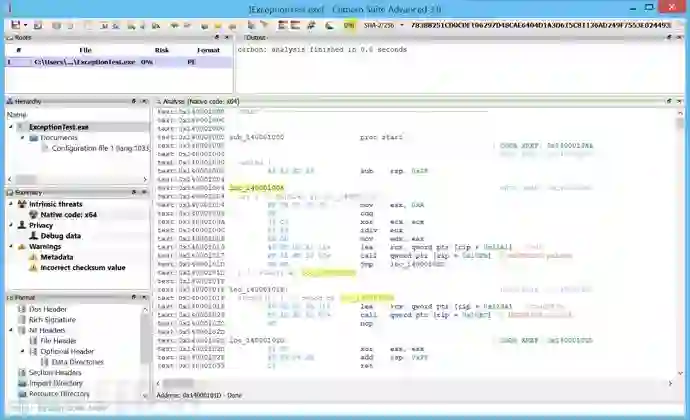Select Intrinsic threats in Summary
The height and width of the screenshot is (420, 690).
55,204
